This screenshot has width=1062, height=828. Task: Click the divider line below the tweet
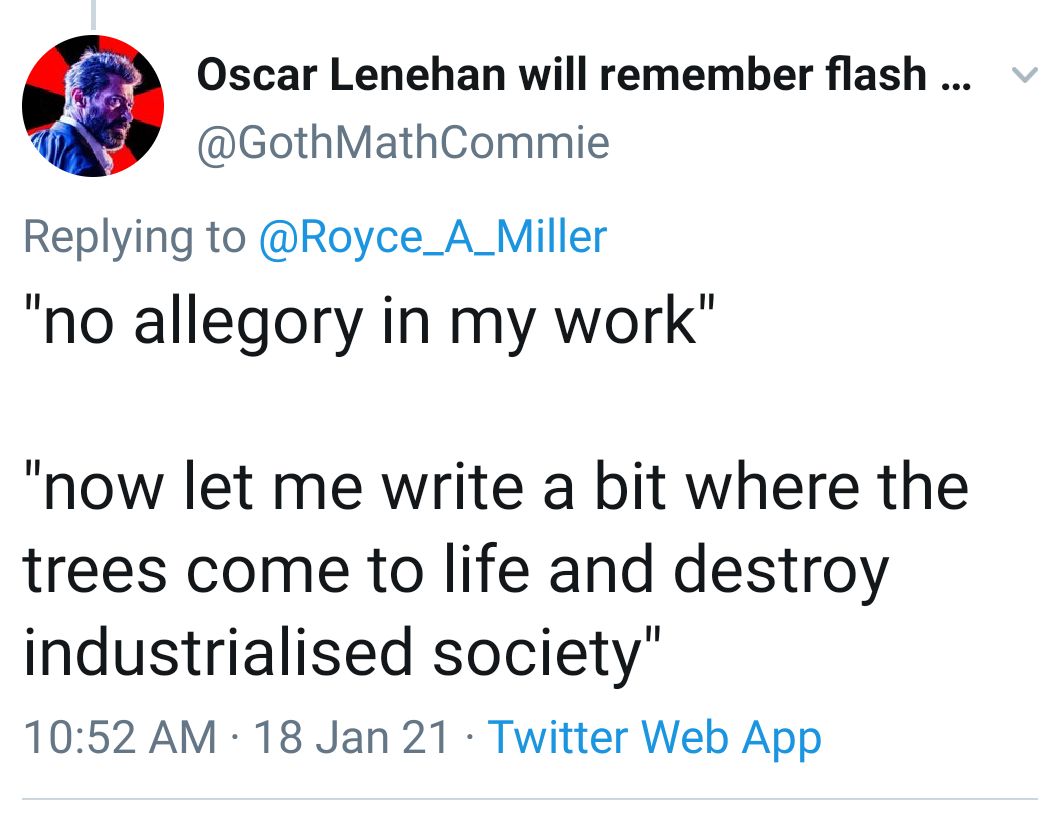[x=530, y=799]
